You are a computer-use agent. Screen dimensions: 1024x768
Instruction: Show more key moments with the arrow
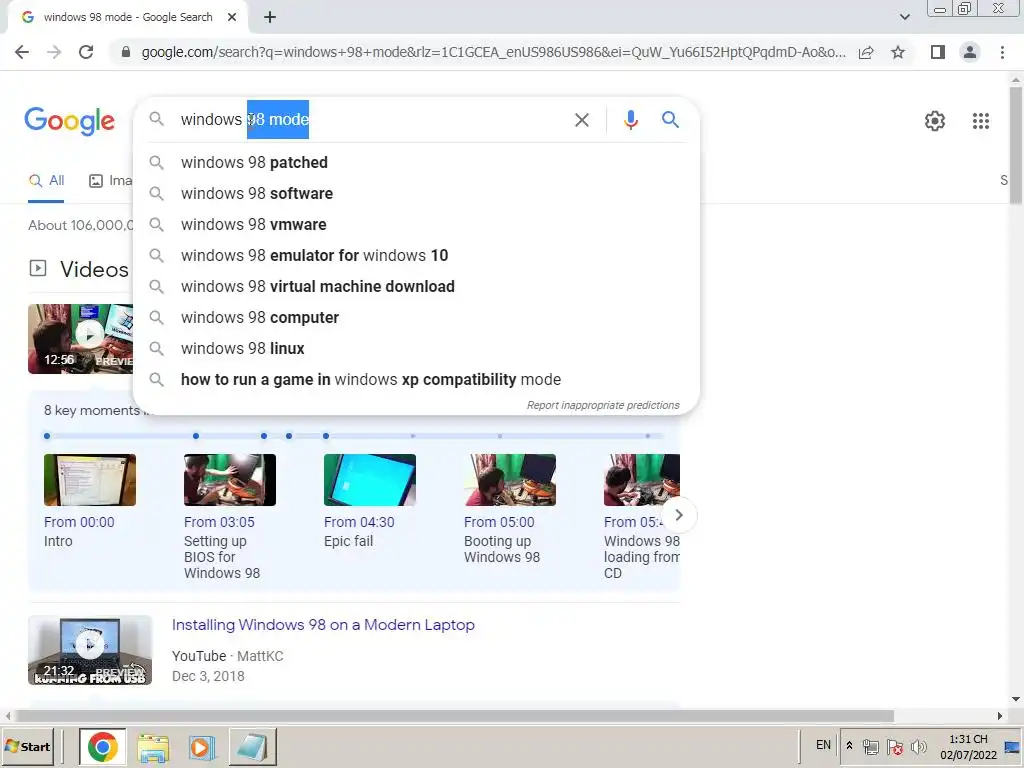tap(679, 515)
